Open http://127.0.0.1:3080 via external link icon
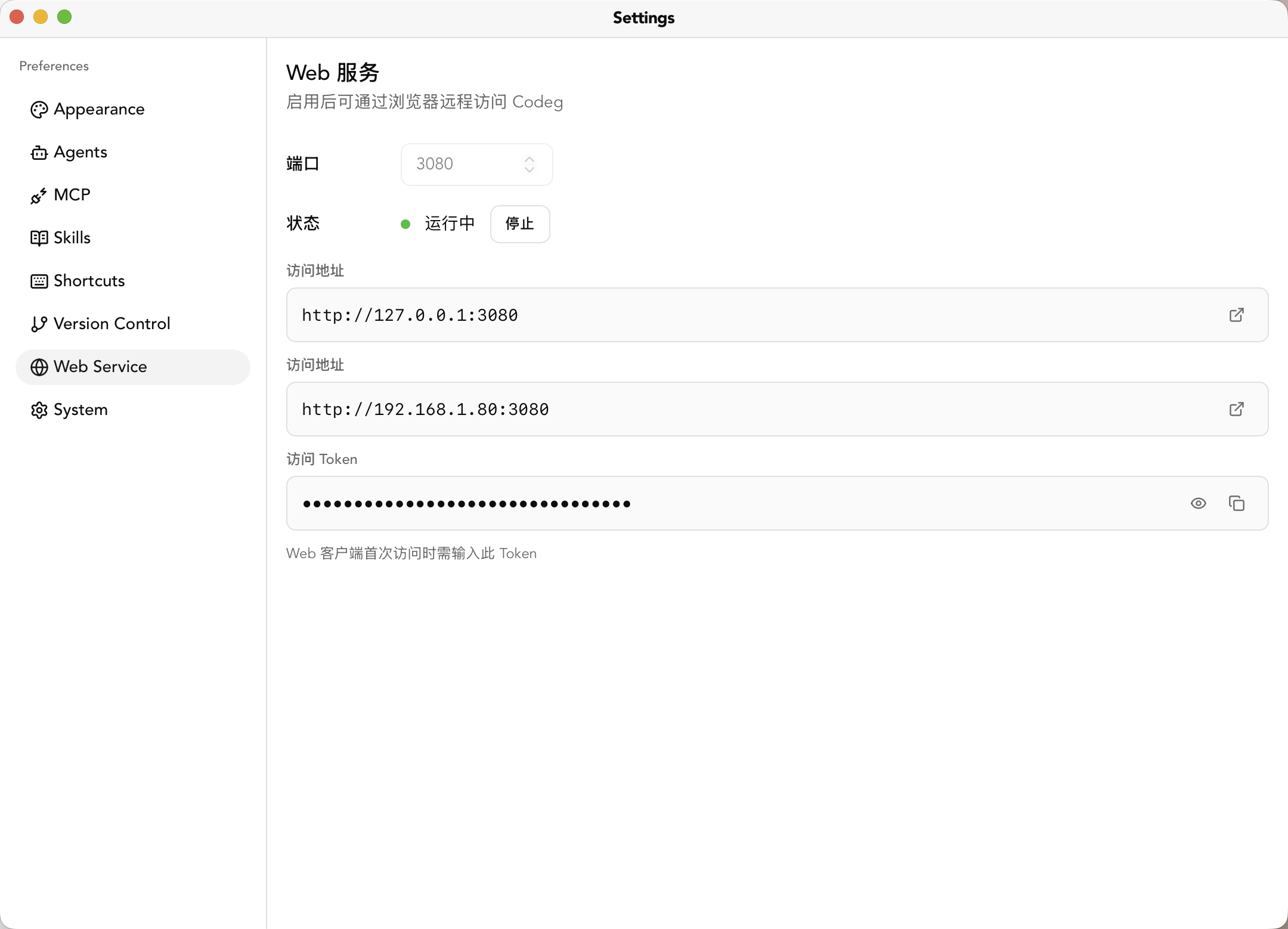 pyautogui.click(x=1237, y=315)
